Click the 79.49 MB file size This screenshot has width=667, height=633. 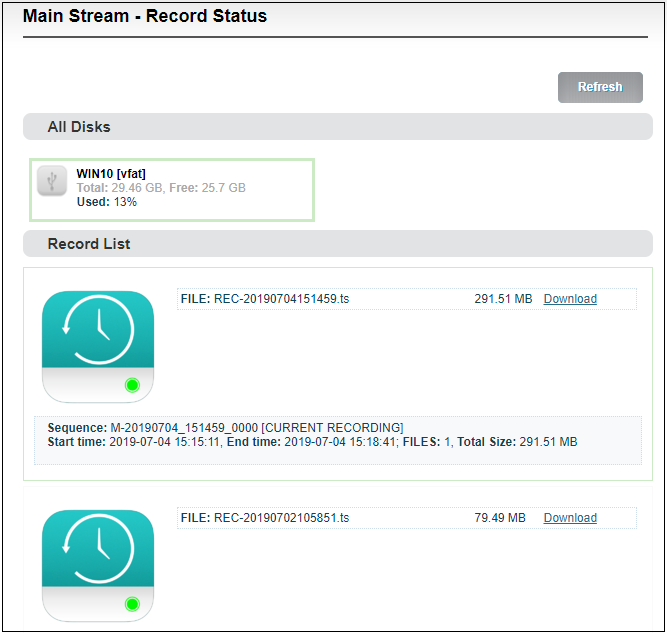[500, 518]
